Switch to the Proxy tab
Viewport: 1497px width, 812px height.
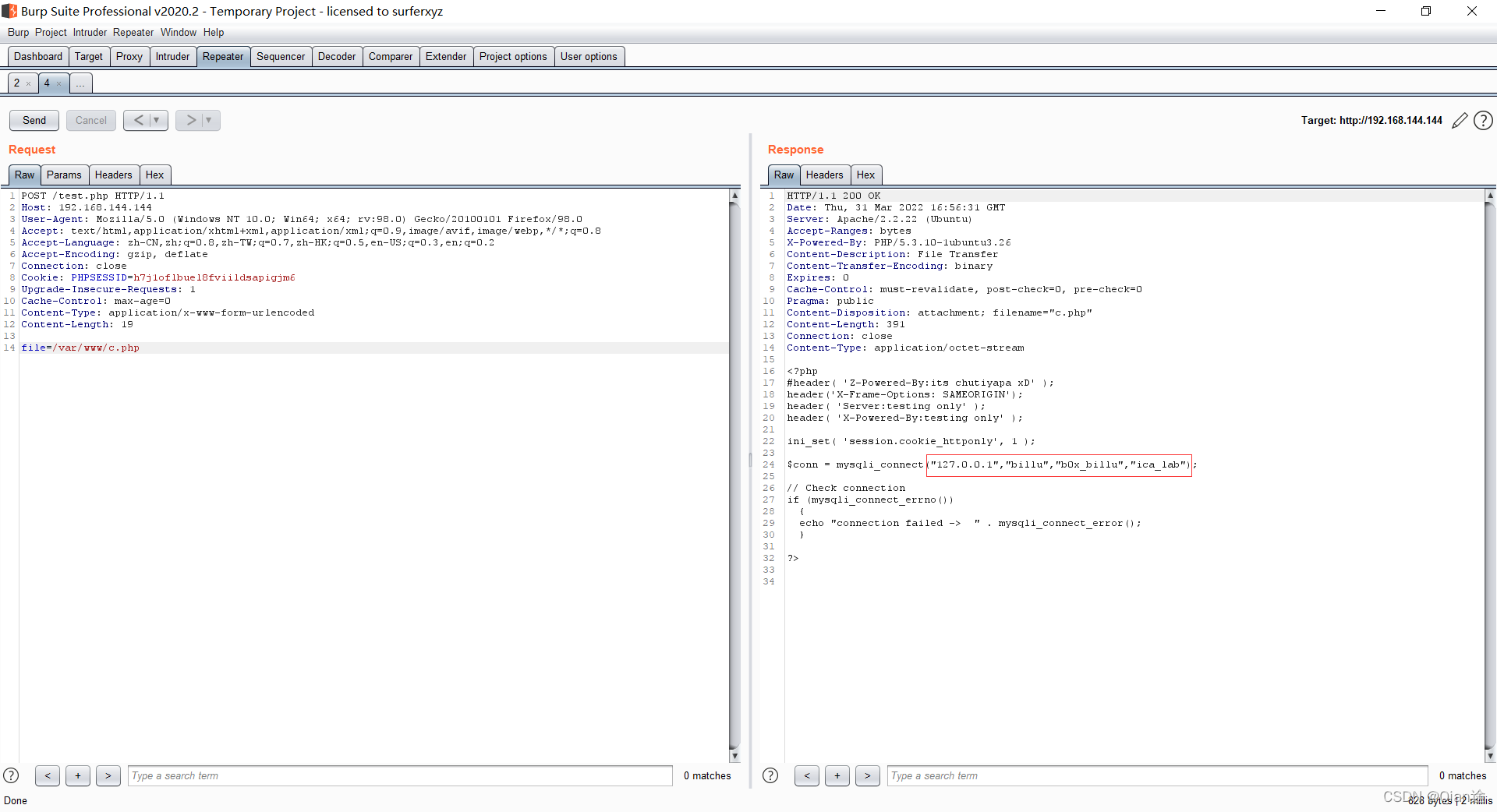pyautogui.click(x=129, y=56)
